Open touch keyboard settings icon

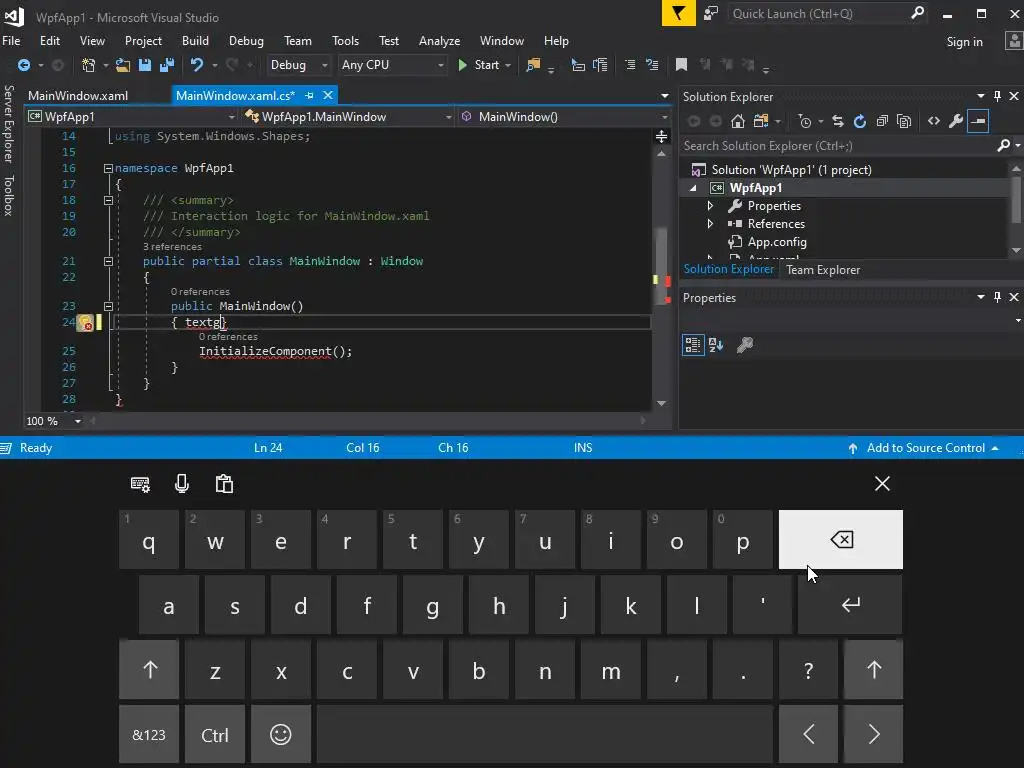[140, 484]
